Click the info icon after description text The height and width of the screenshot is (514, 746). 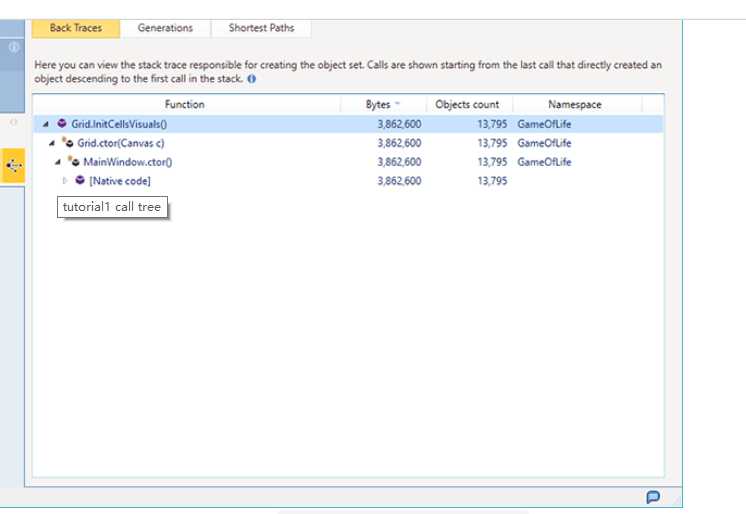252,79
